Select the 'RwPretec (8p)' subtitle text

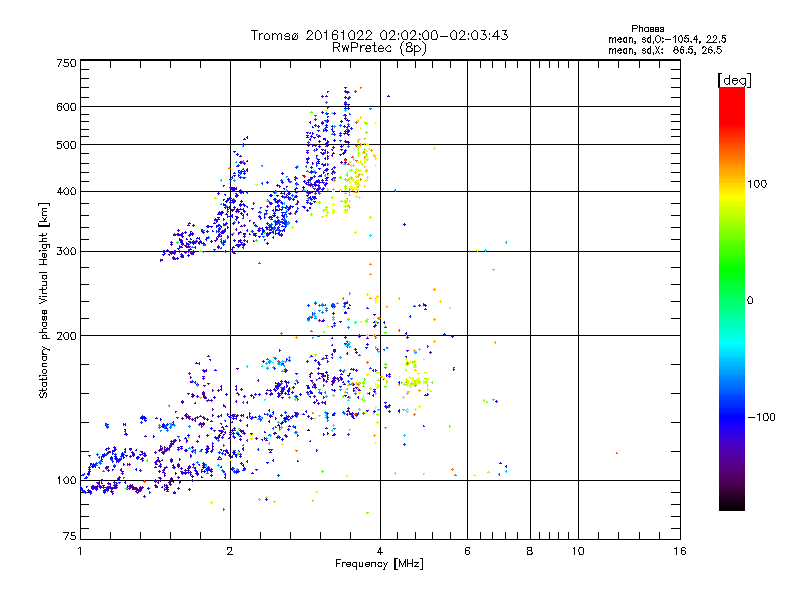380,48
